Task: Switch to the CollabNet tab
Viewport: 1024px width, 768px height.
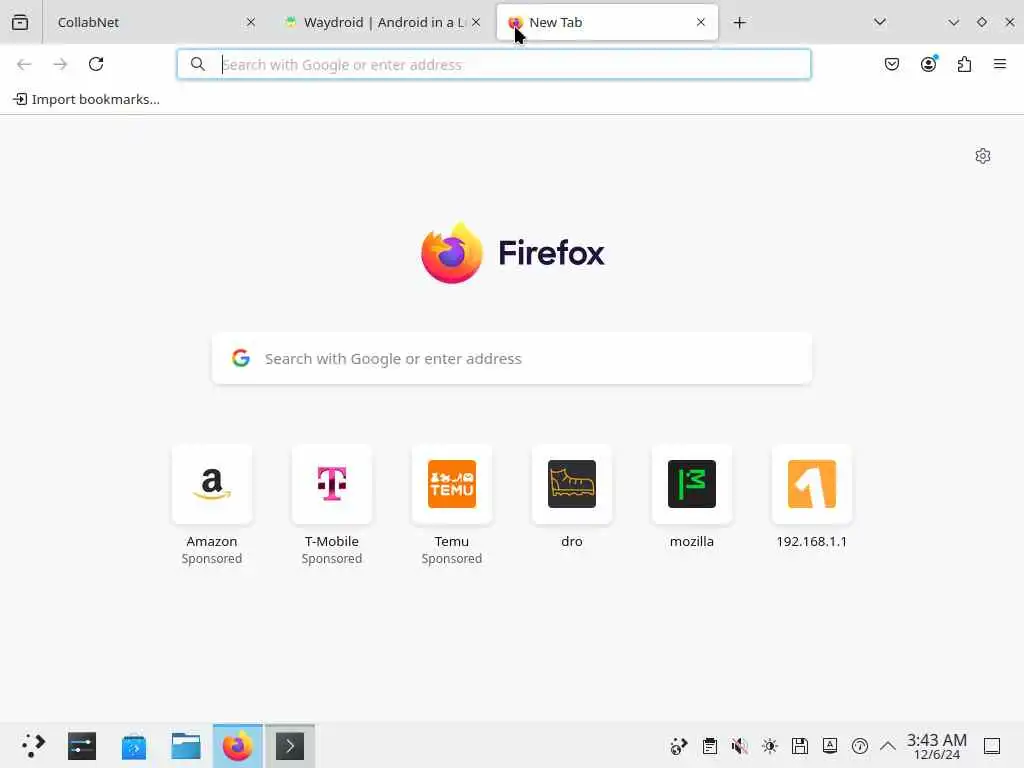Action: tap(152, 22)
